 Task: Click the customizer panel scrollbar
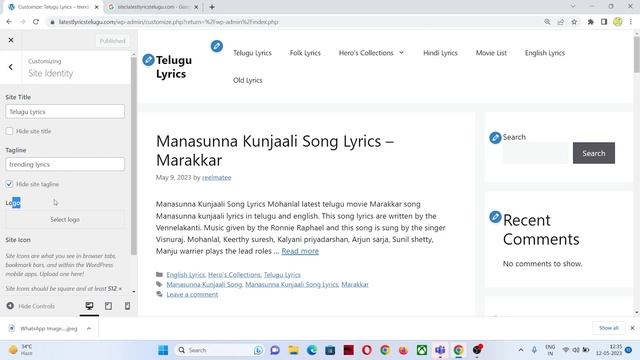click(x=133, y=156)
